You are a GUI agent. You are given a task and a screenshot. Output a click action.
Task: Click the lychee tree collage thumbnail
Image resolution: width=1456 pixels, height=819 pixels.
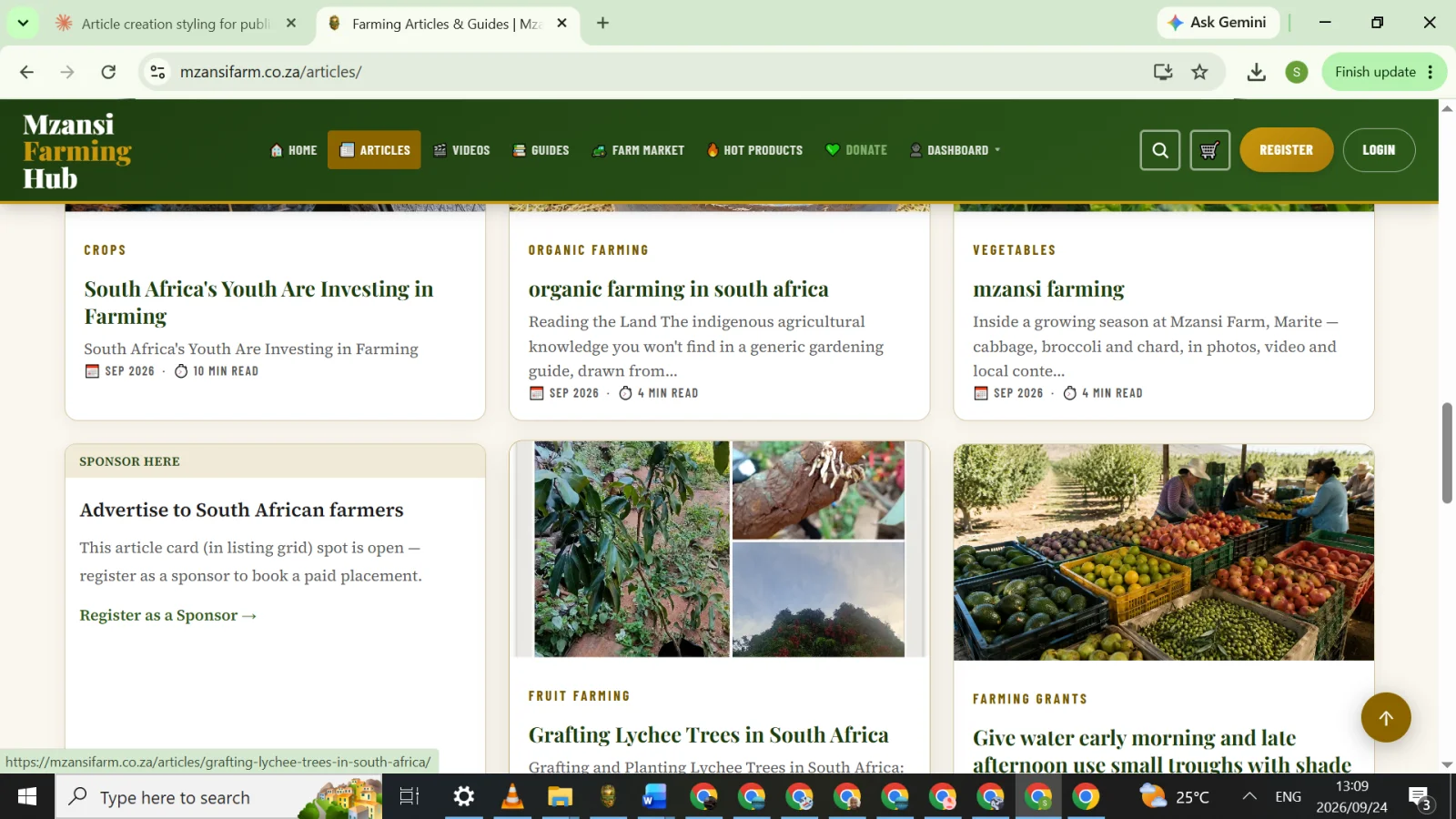[x=719, y=550]
